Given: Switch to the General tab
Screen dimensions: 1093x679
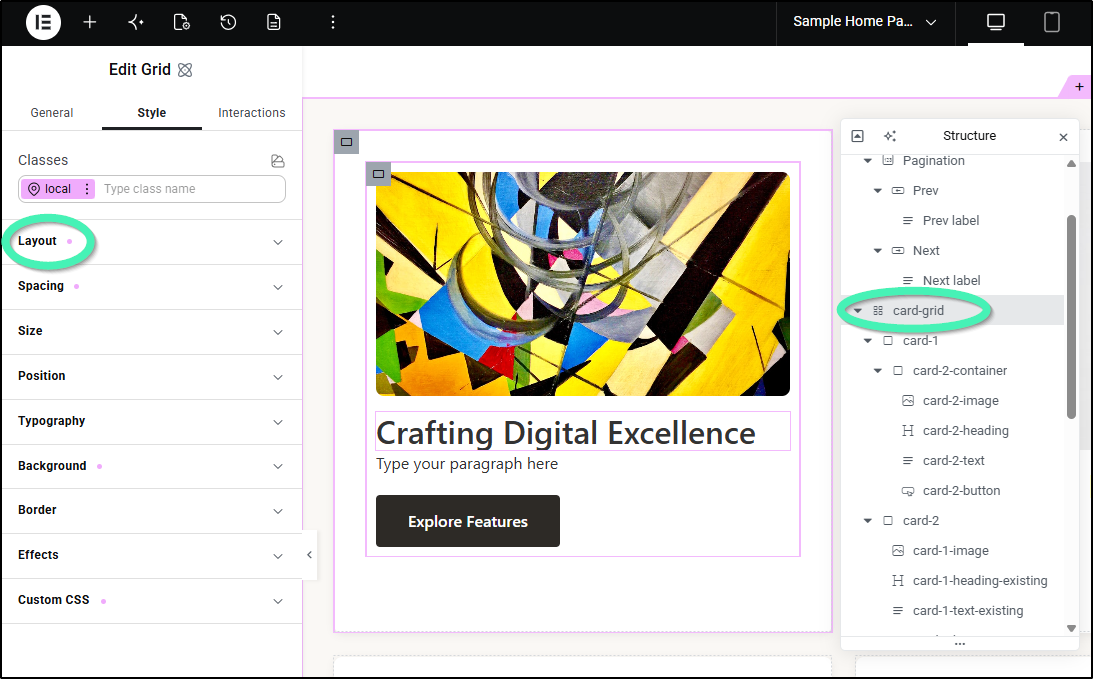Looking at the screenshot, I should pos(52,113).
